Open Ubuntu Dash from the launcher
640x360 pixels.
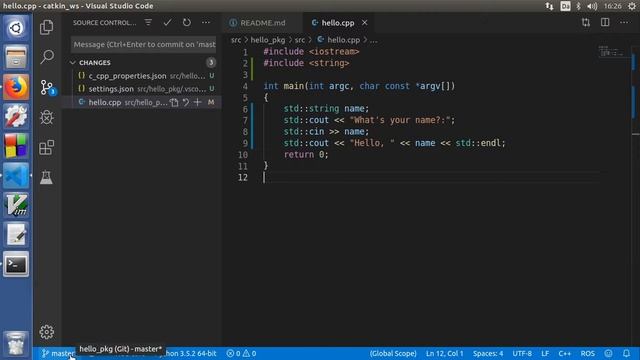[16, 28]
